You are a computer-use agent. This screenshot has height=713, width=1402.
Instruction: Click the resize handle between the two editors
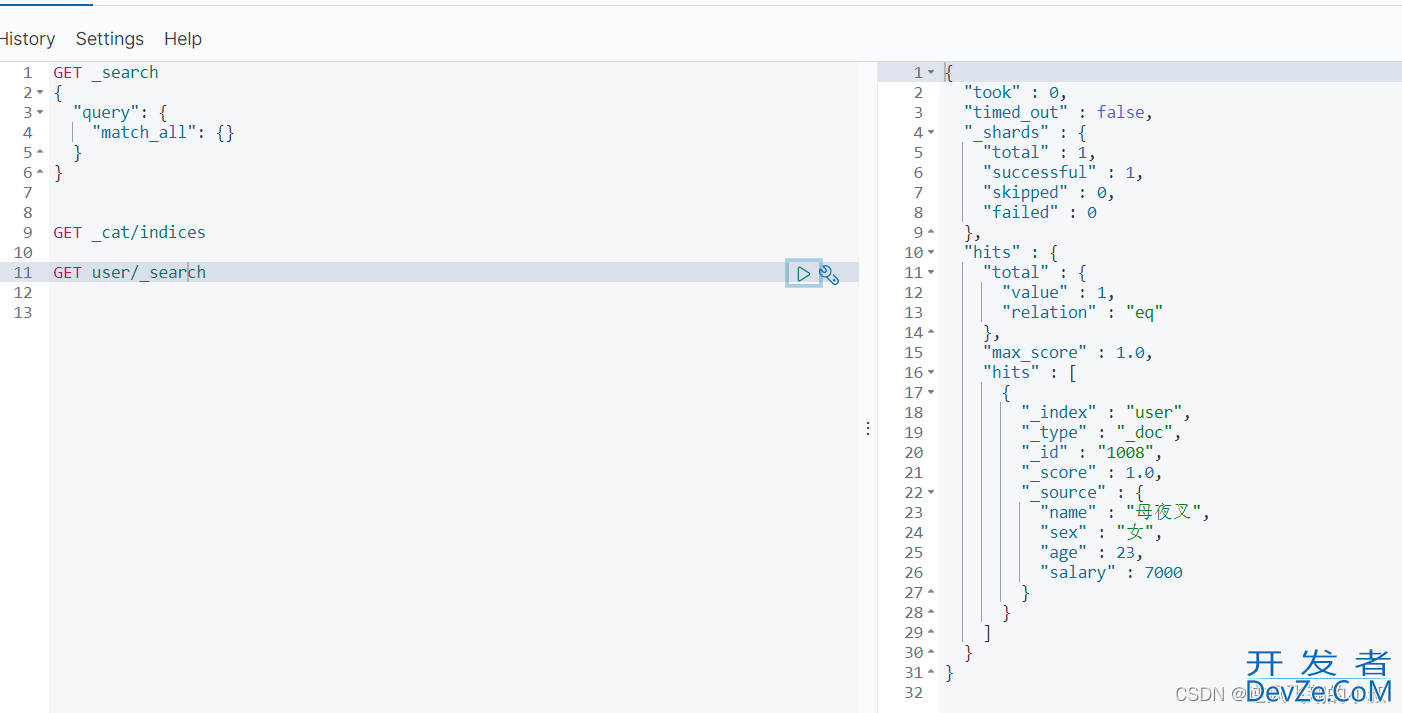coord(868,428)
